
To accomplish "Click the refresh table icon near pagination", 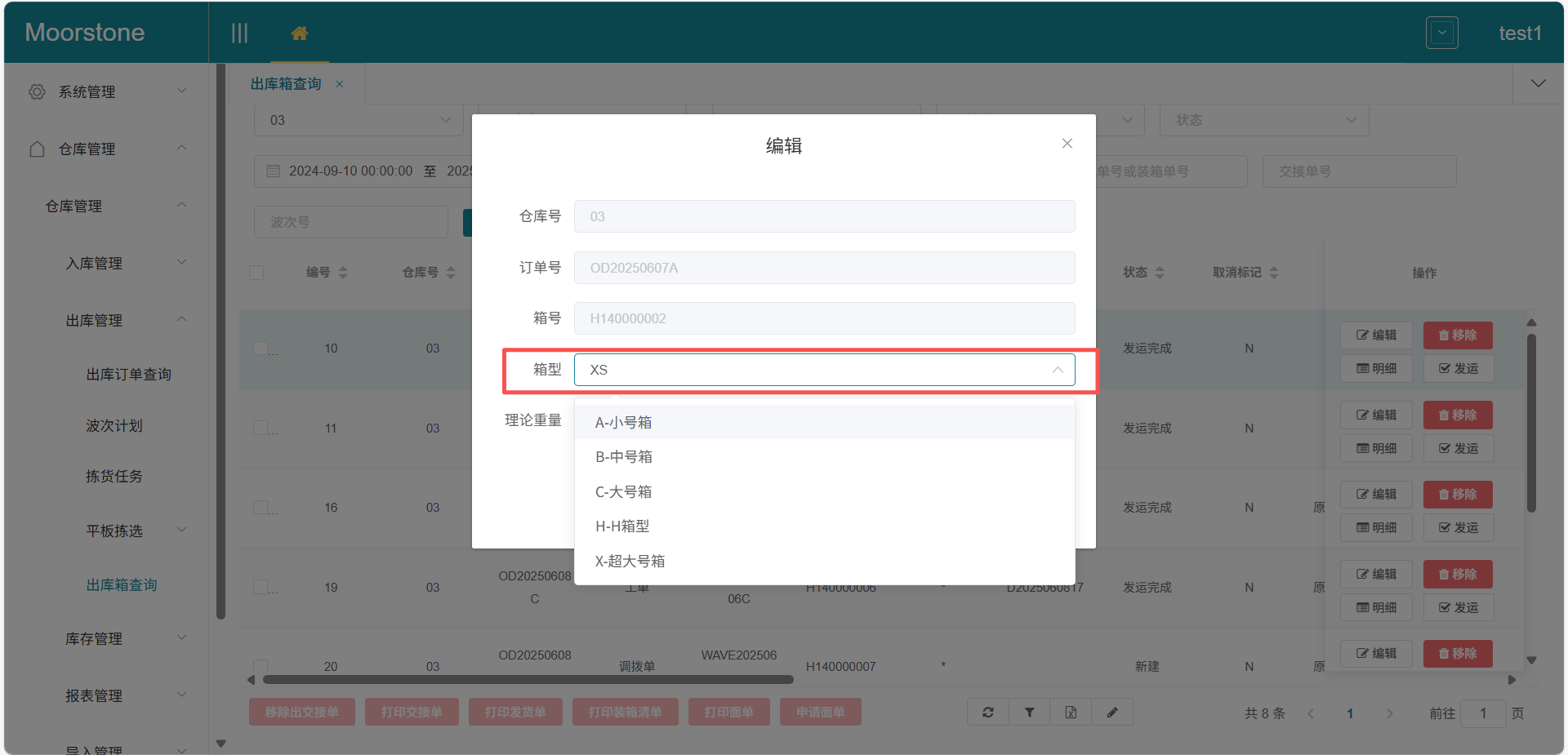I will [x=987, y=712].
